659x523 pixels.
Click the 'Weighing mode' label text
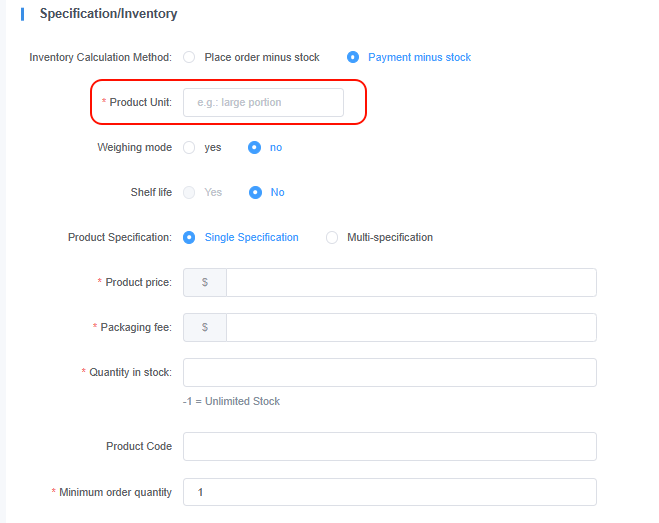[x=134, y=147]
